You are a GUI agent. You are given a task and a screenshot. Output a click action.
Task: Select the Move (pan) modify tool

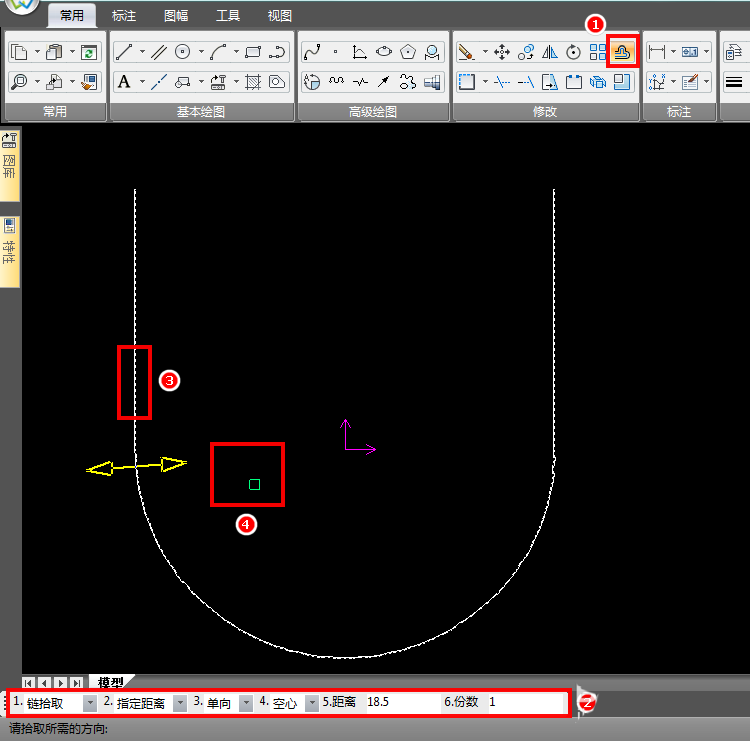[x=502, y=52]
